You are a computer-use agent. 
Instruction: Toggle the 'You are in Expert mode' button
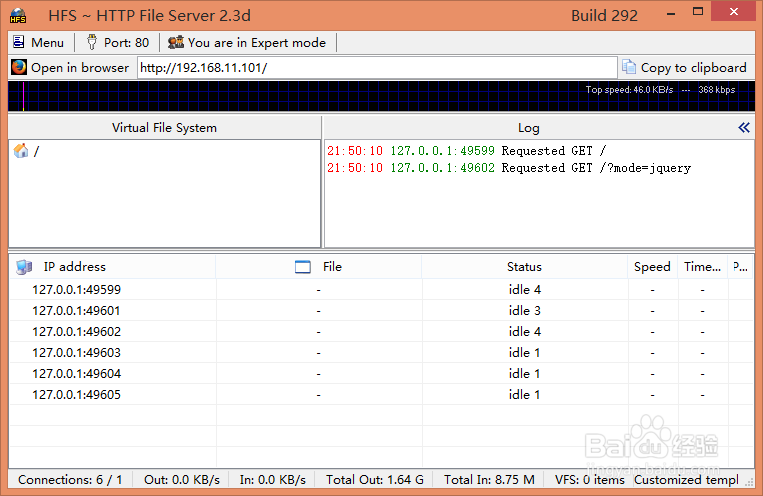pyautogui.click(x=247, y=43)
